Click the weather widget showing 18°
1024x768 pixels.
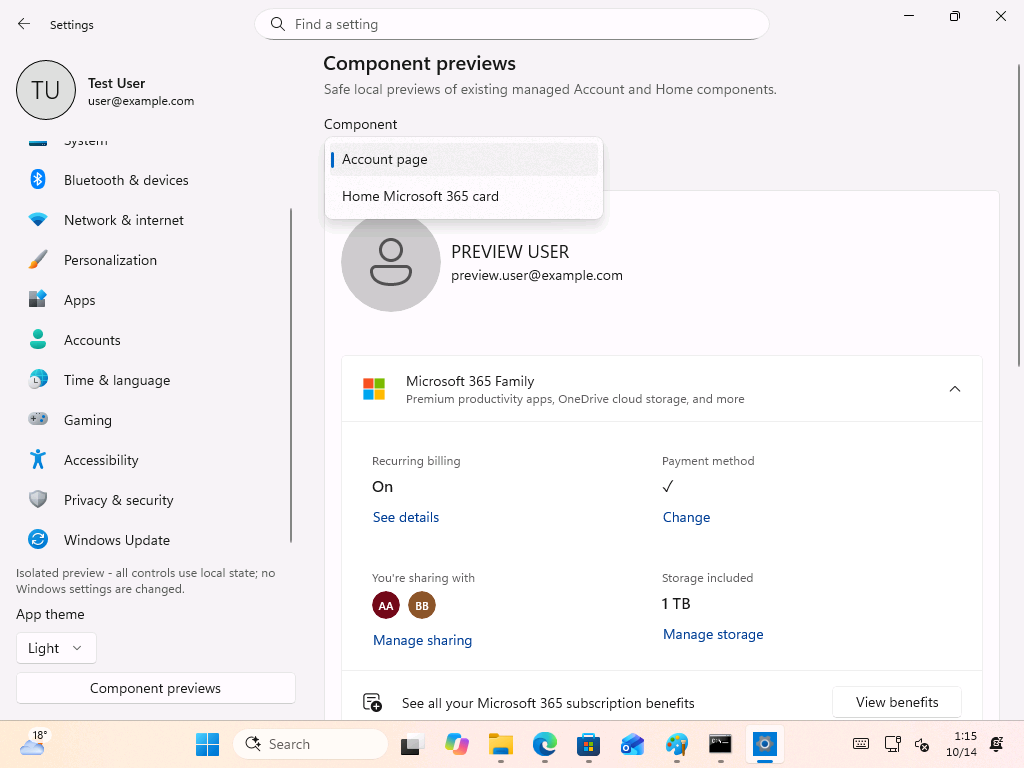tap(33, 743)
